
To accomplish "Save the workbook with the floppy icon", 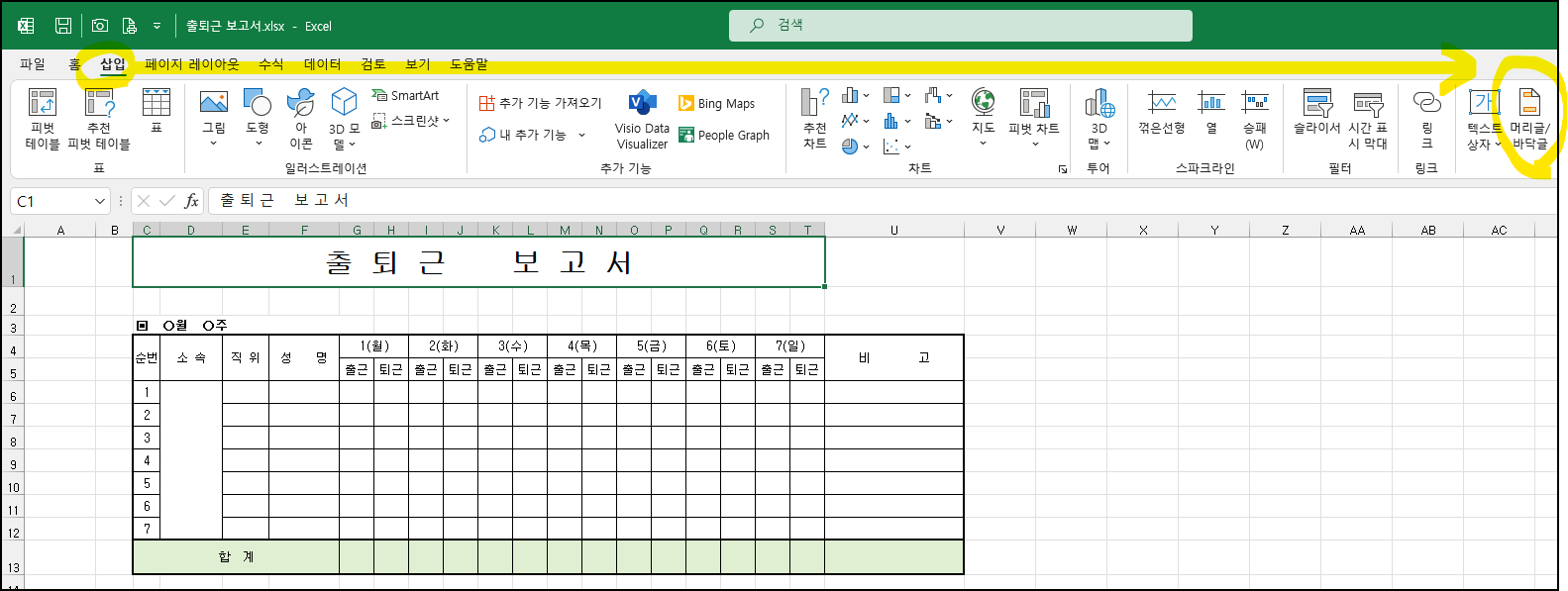I will point(62,26).
